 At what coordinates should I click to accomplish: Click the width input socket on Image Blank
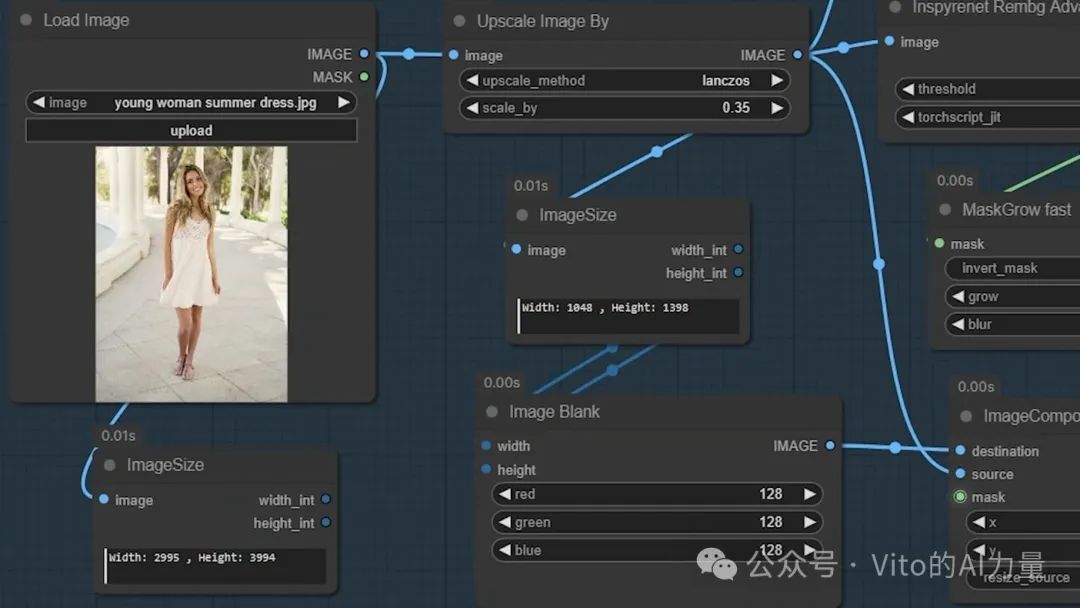pos(486,445)
